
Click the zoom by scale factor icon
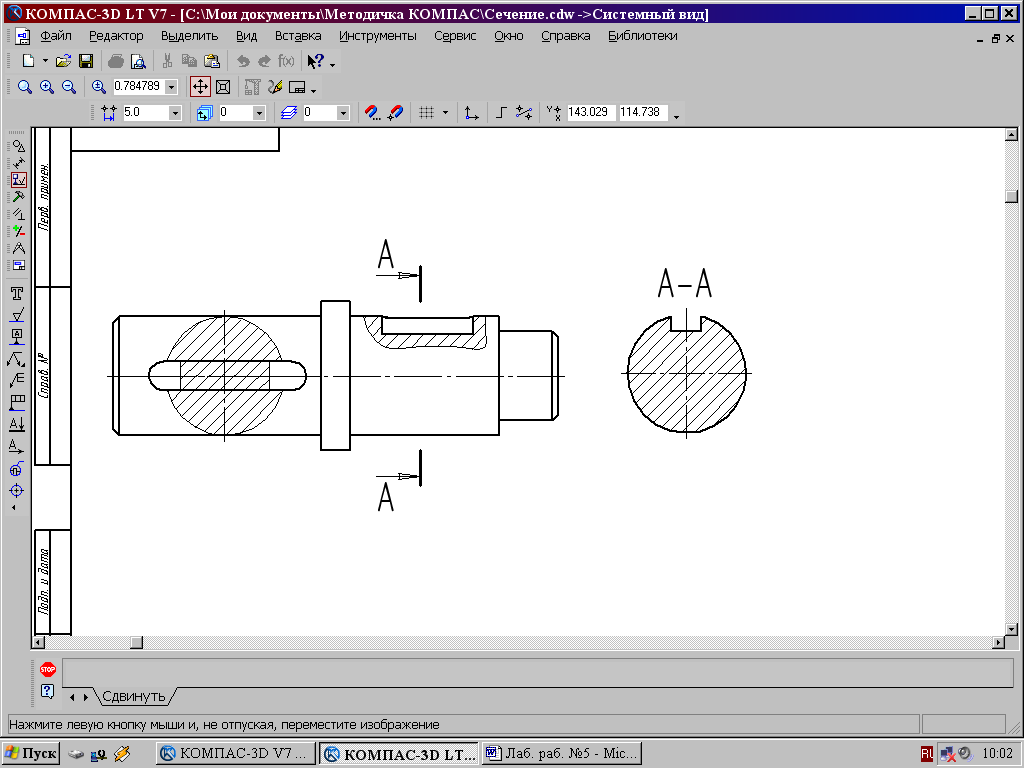(99, 87)
